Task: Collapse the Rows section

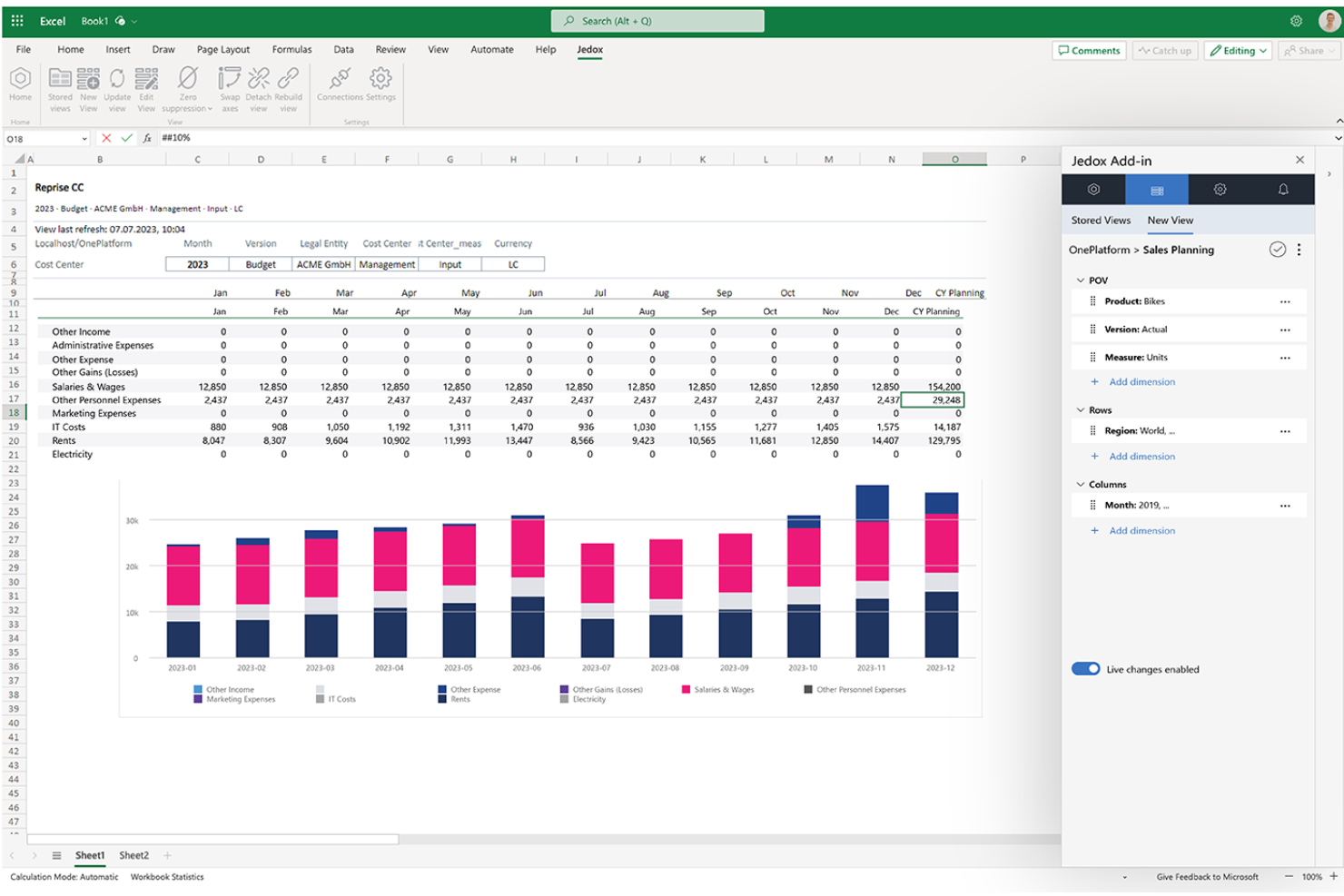Action: (1080, 410)
